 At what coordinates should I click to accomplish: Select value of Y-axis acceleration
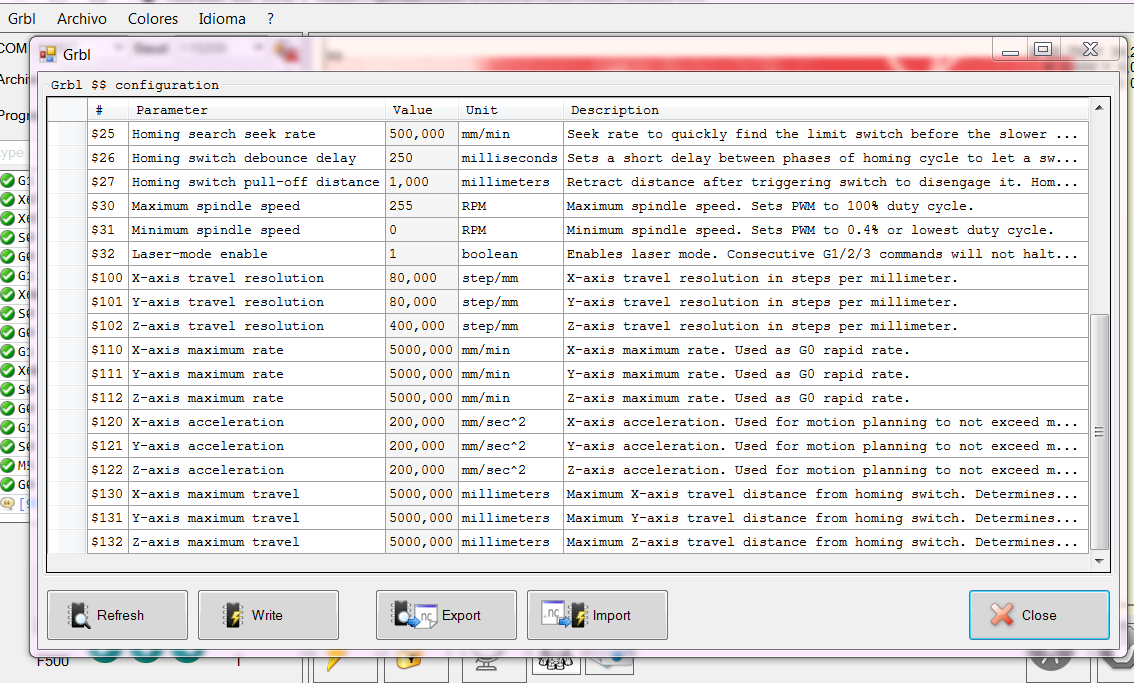(x=422, y=446)
